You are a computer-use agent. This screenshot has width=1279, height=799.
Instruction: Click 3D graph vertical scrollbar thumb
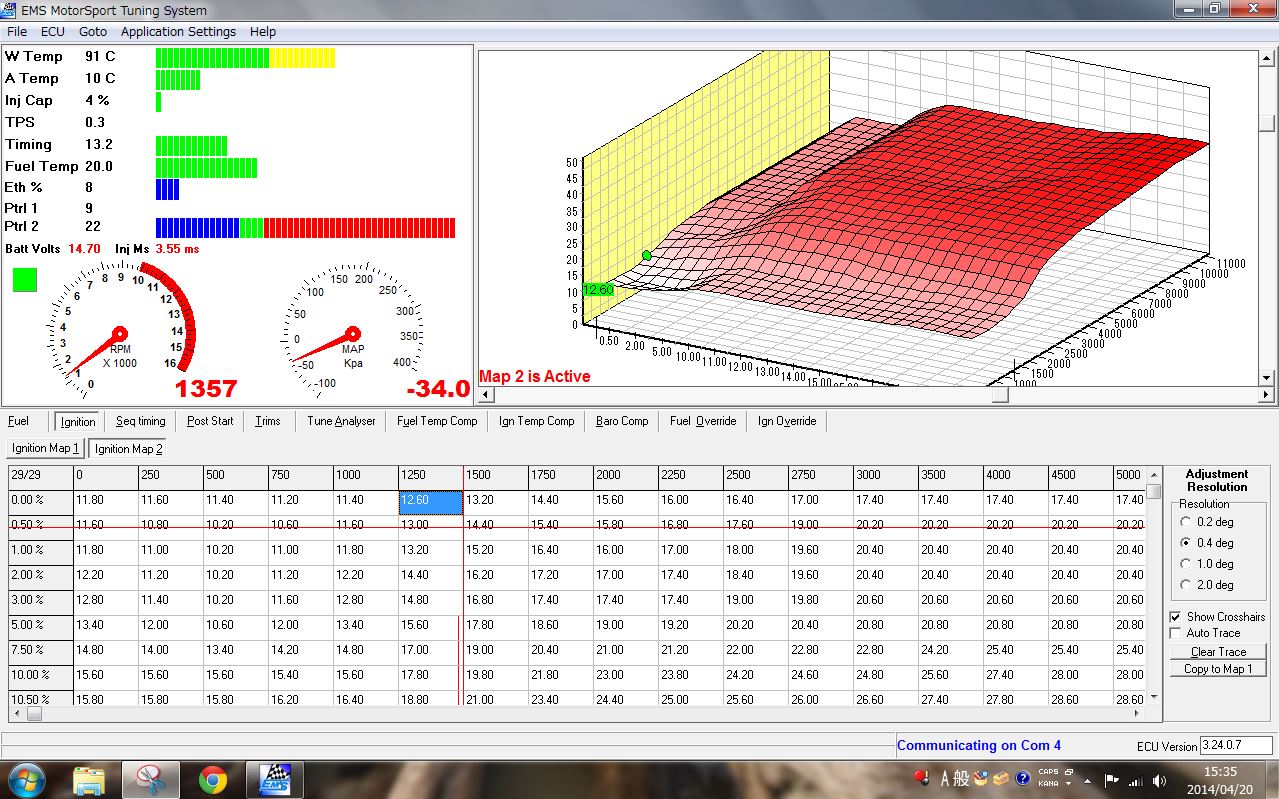tap(1267, 123)
